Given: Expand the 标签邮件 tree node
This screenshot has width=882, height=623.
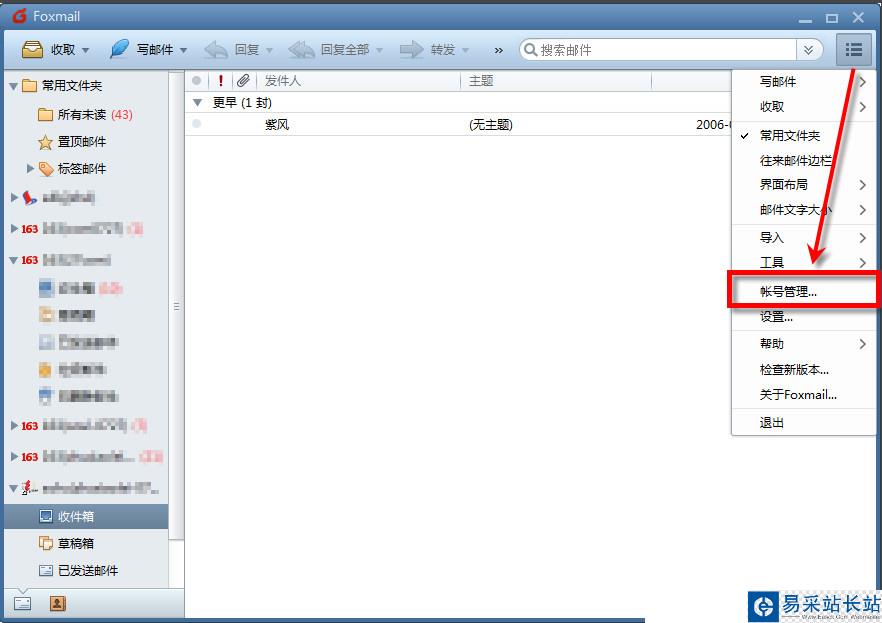Looking at the screenshot, I should (x=30, y=168).
